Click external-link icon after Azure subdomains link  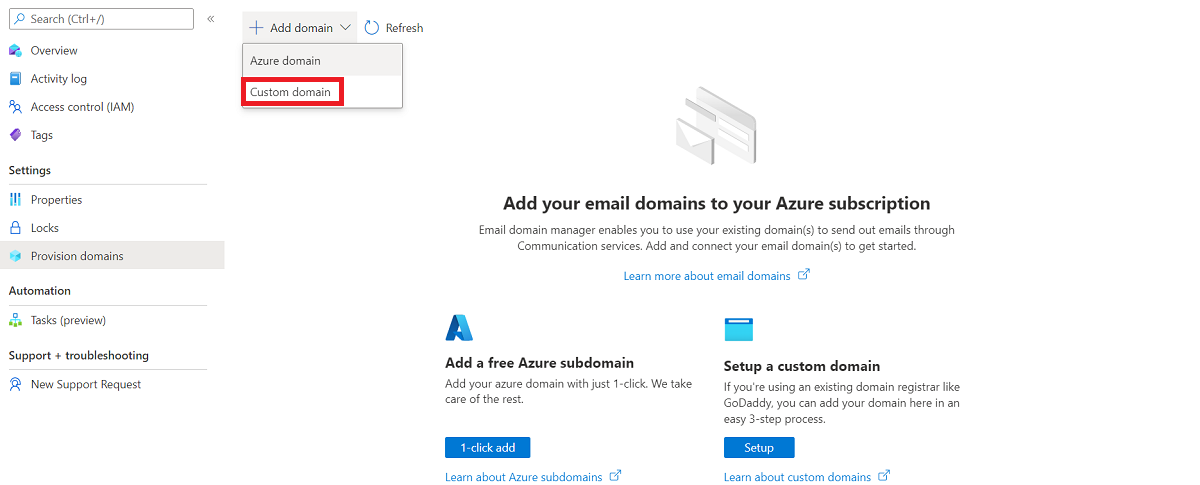point(616,476)
